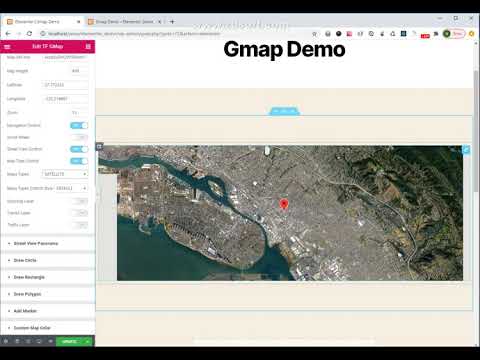Screen dimensions: 480x360
Task: Toggle the Map Type Control switch
Action: click(x=79, y=161)
